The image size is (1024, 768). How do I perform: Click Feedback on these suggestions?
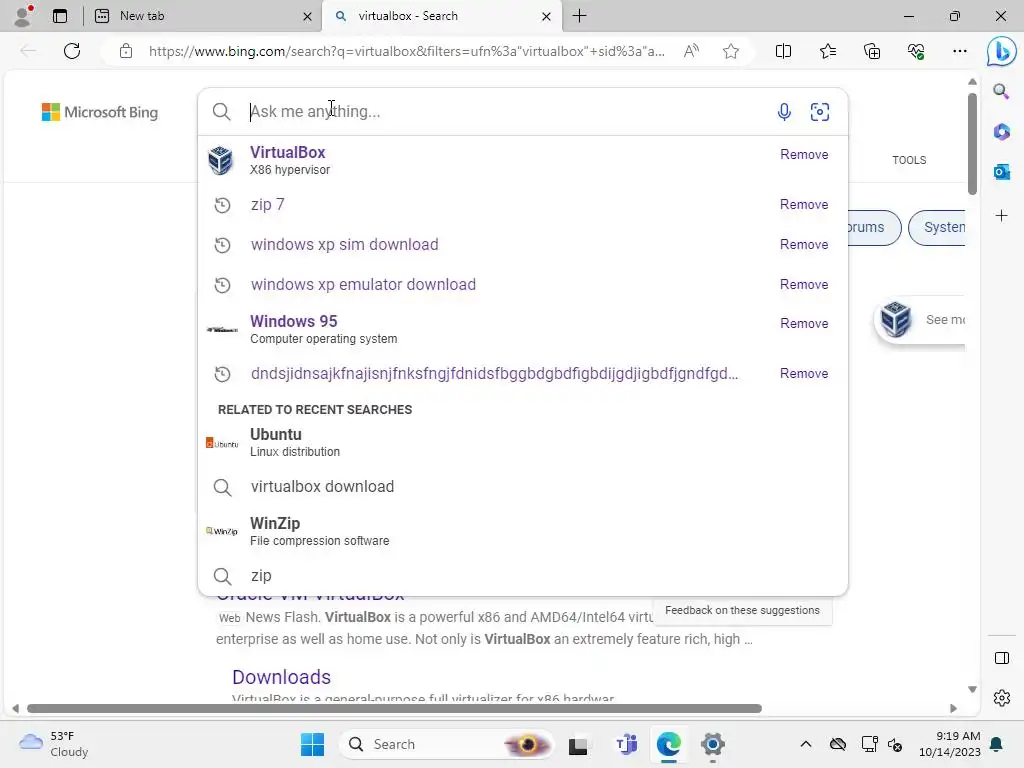pos(742,610)
